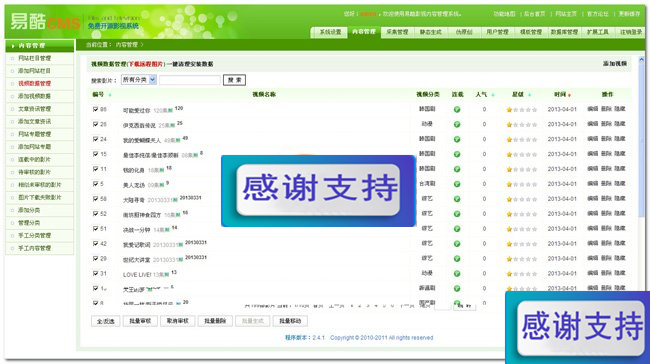Click green status icon in LOVE LIVE! row
The width and height of the screenshot is (650, 364).
tap(457, 274)
